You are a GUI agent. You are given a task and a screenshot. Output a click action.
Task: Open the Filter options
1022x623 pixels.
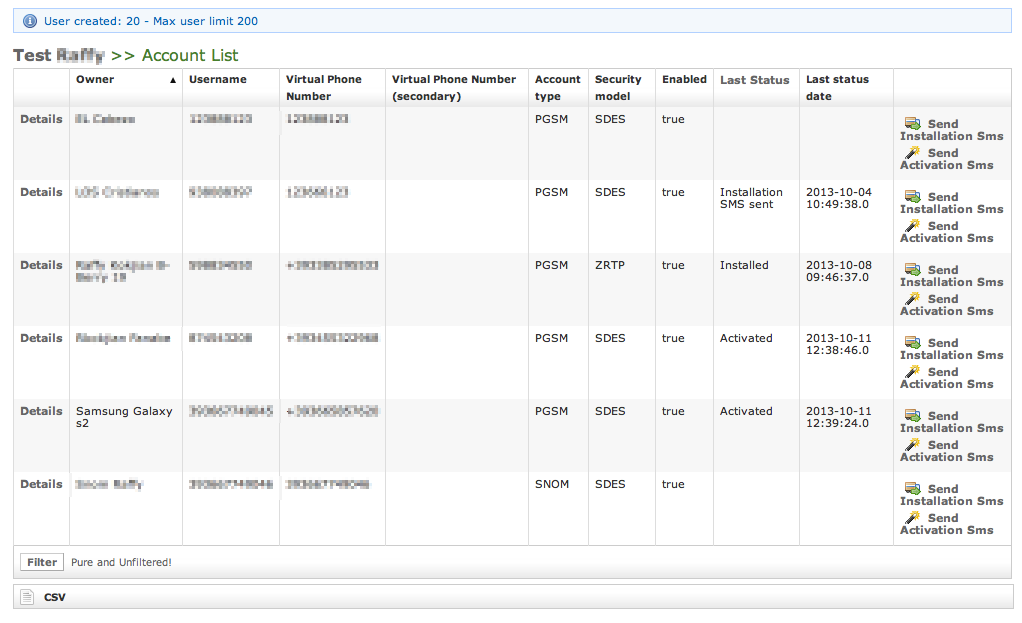click(x=42, y=562)
